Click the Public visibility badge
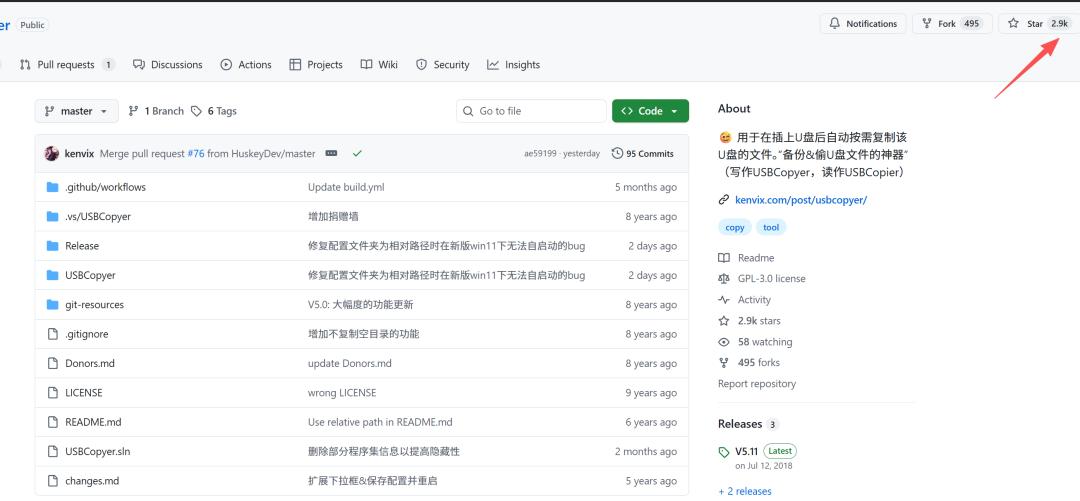The image size is (1080, 501). pyautogui.click(x=32, y=25)
